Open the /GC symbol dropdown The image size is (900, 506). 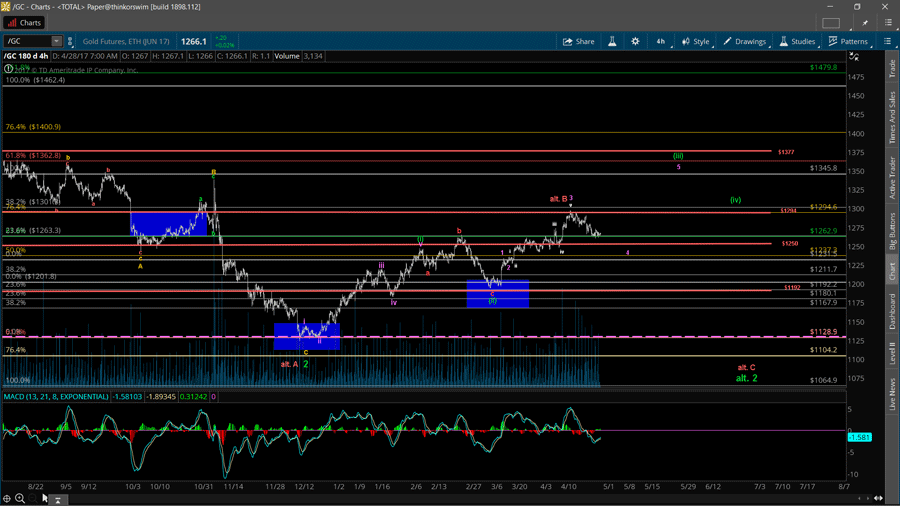pyautogui.click(x=56, y=42)
